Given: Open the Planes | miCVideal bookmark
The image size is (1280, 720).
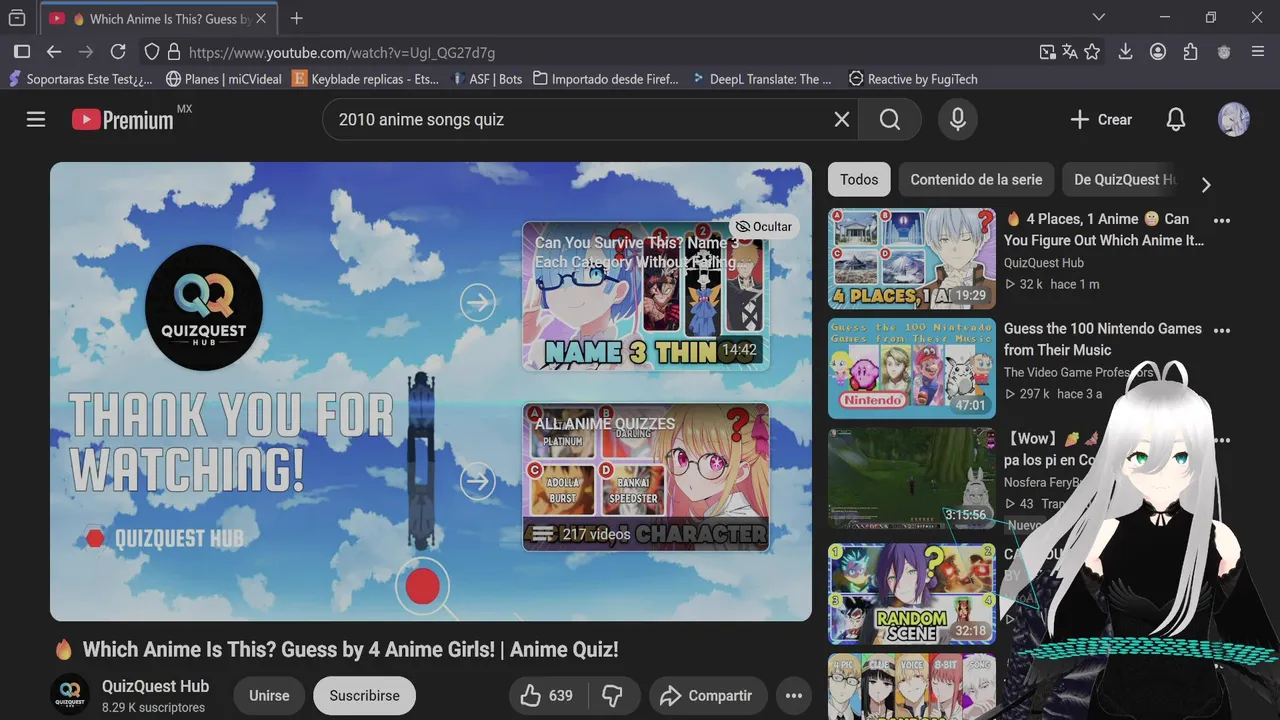Looking at the screenshot, I should (x=223, y=79).
